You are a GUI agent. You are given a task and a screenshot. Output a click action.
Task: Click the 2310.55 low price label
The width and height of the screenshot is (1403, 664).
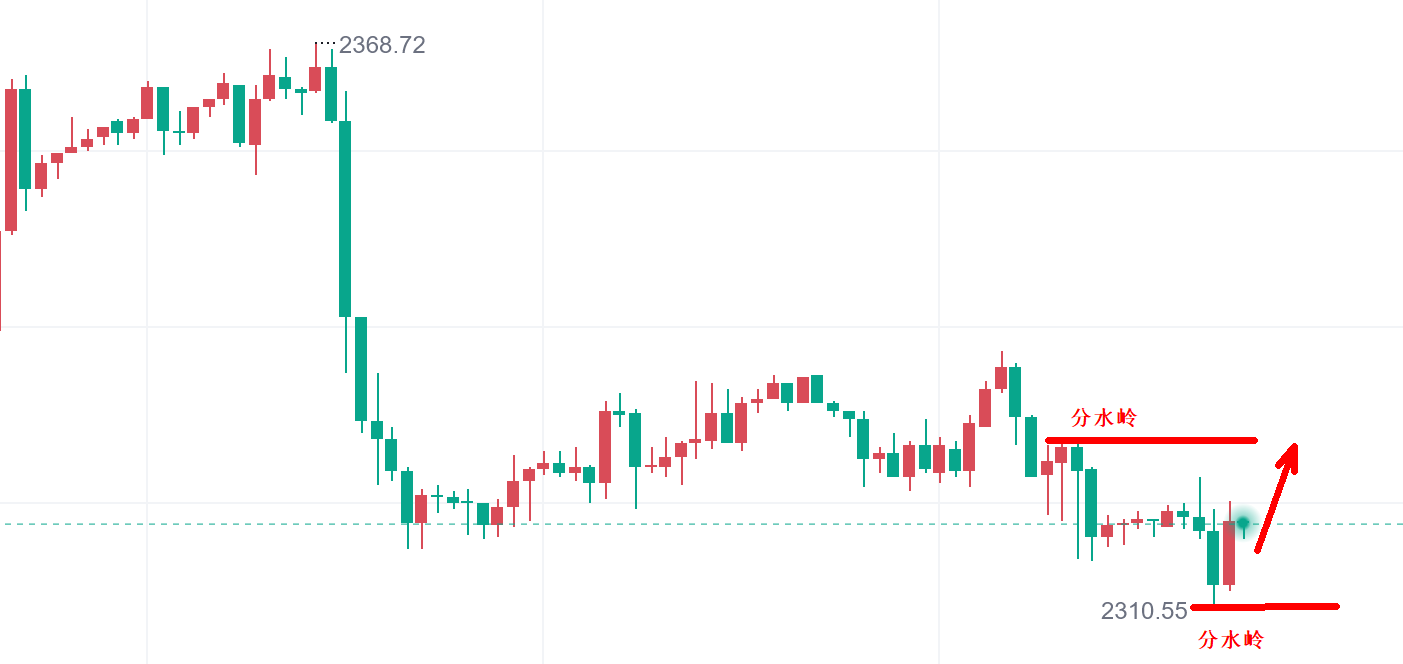point(1144,610)
